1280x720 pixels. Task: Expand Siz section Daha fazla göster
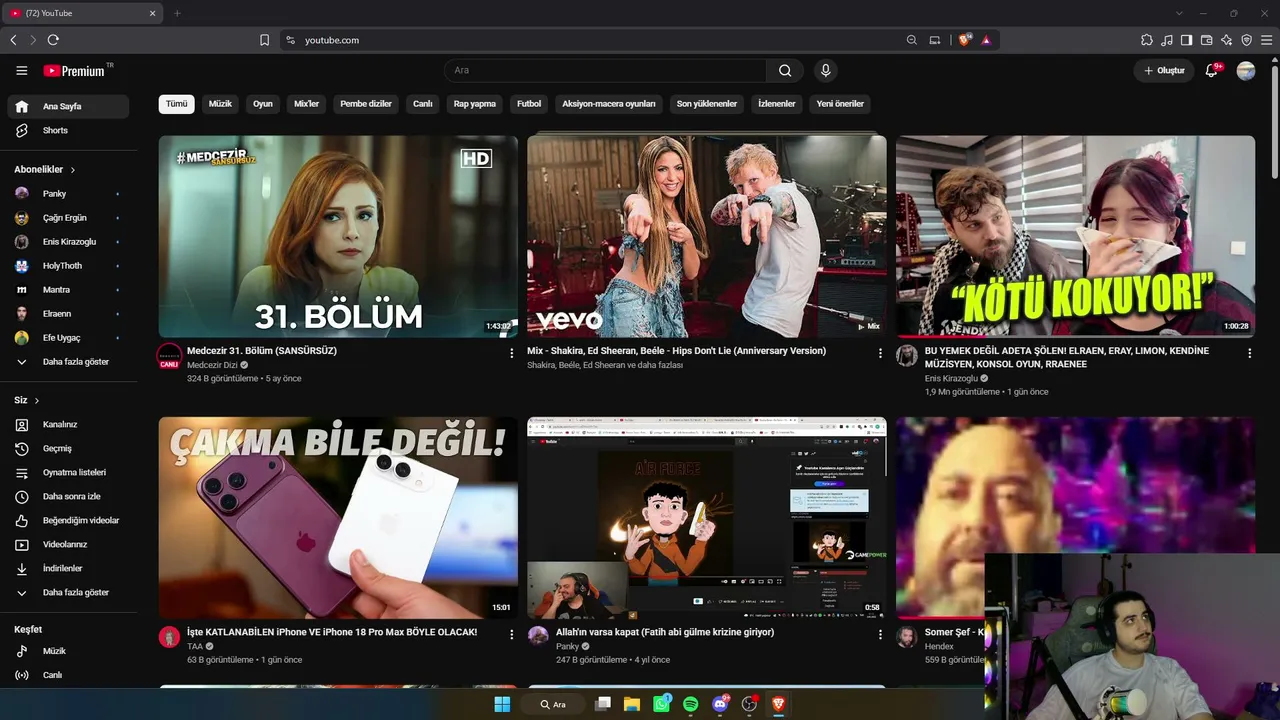pyautogui.click(x=68, y=592)
